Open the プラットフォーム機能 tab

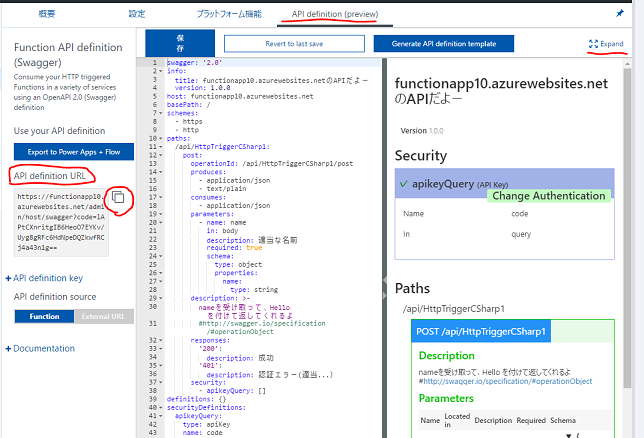[229, 14]
